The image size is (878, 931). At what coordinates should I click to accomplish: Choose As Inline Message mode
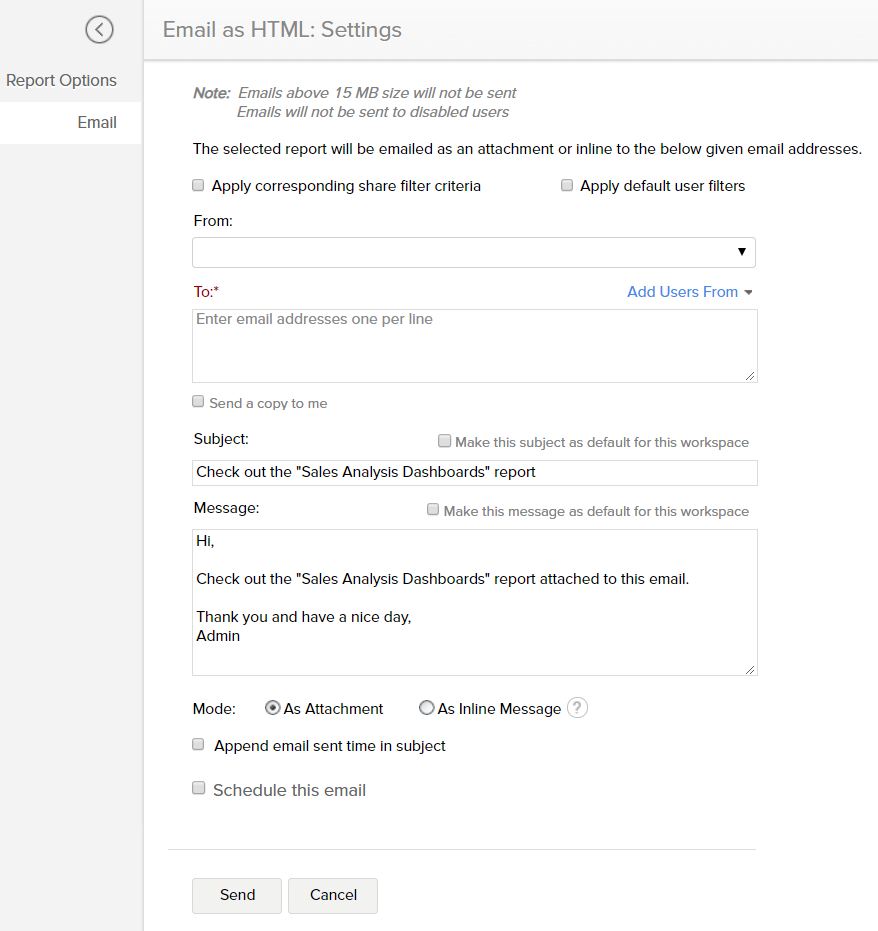point(426,708)
